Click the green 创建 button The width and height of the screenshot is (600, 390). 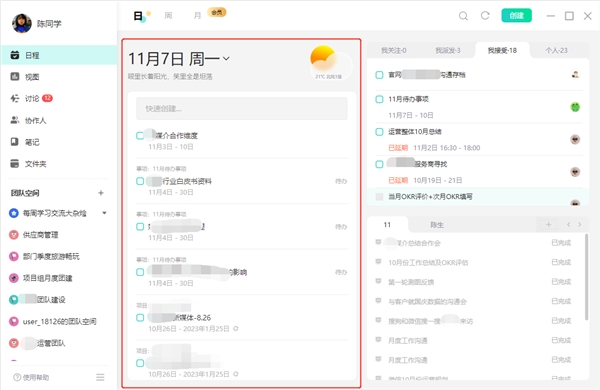point(517,16)
